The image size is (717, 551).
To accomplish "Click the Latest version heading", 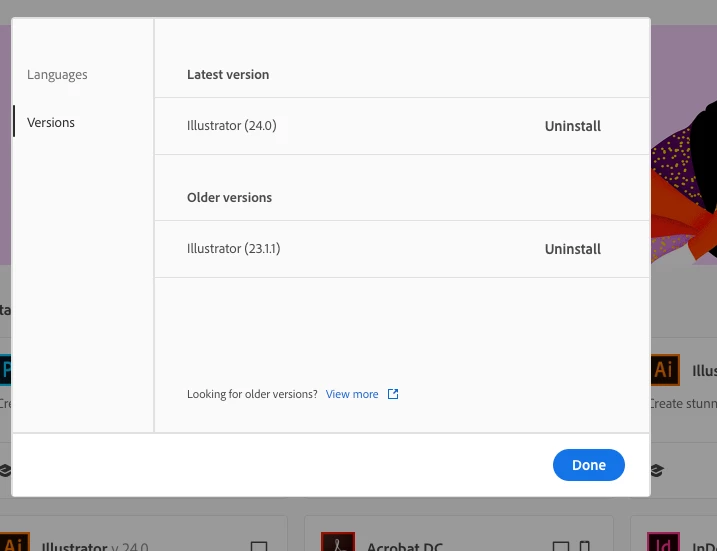I will click(x=228, y=75).
